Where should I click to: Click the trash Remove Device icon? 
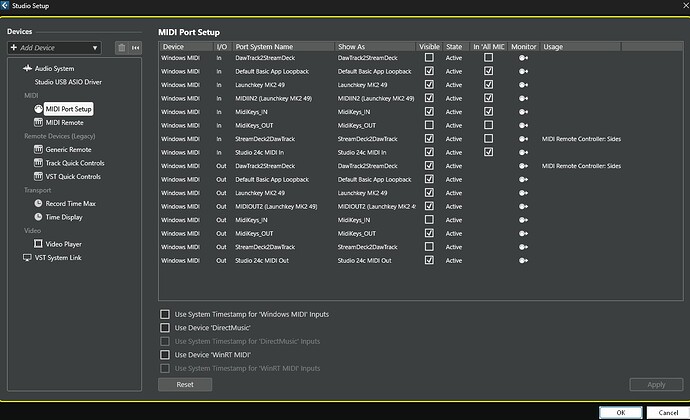tap(122, 48)
